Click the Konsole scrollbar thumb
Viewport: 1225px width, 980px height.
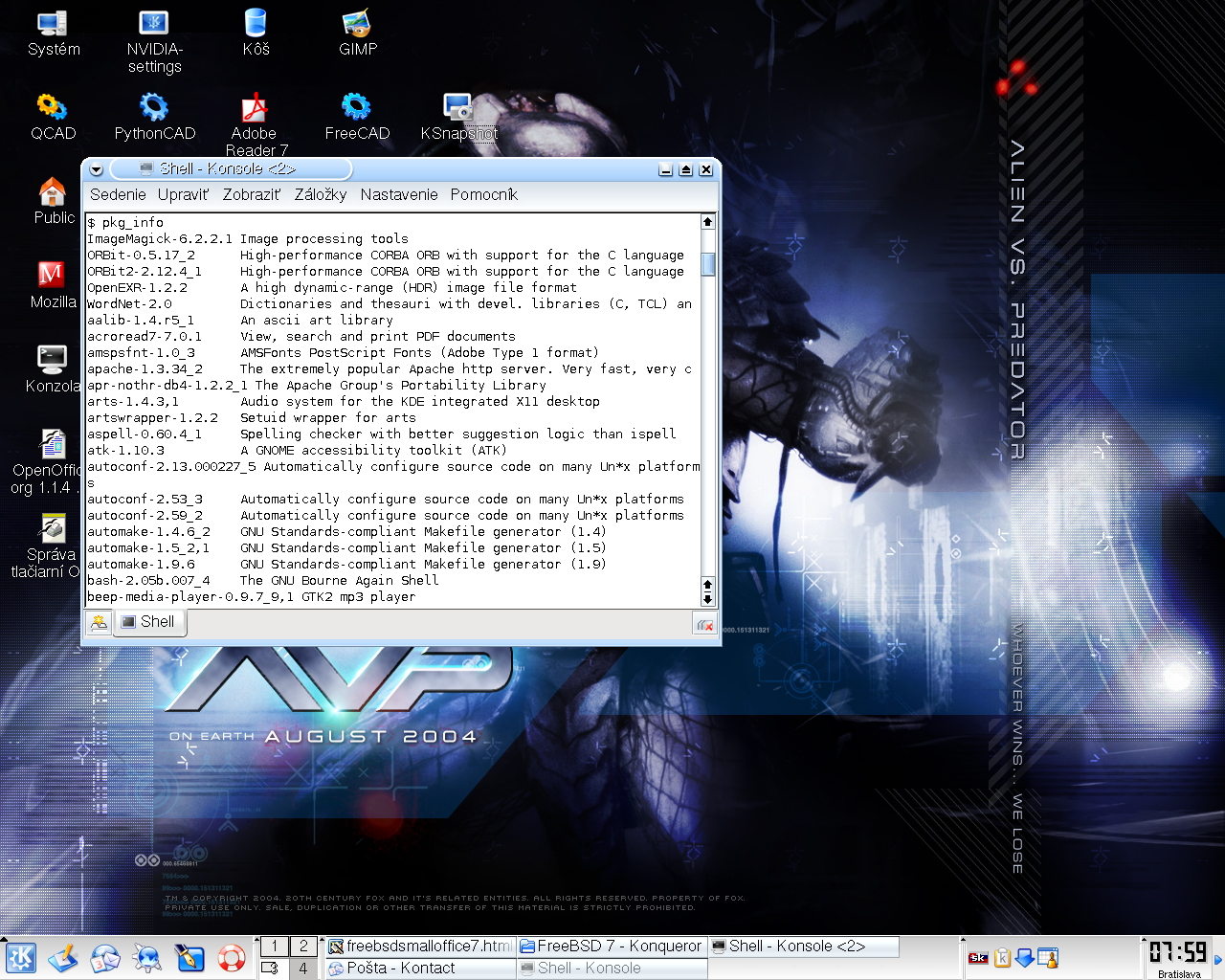[x=707, y=264]
